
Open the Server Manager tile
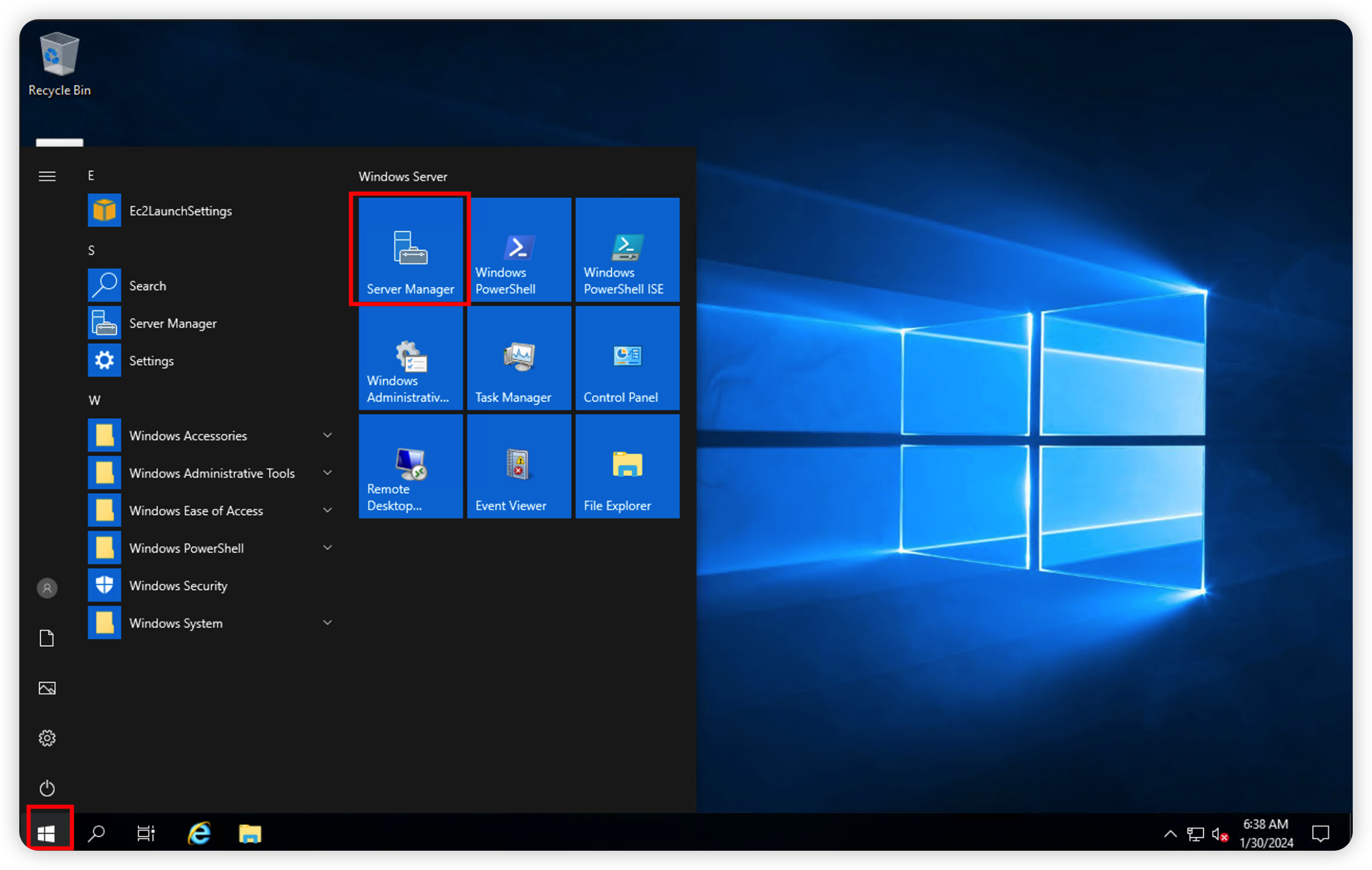(410, 250)
